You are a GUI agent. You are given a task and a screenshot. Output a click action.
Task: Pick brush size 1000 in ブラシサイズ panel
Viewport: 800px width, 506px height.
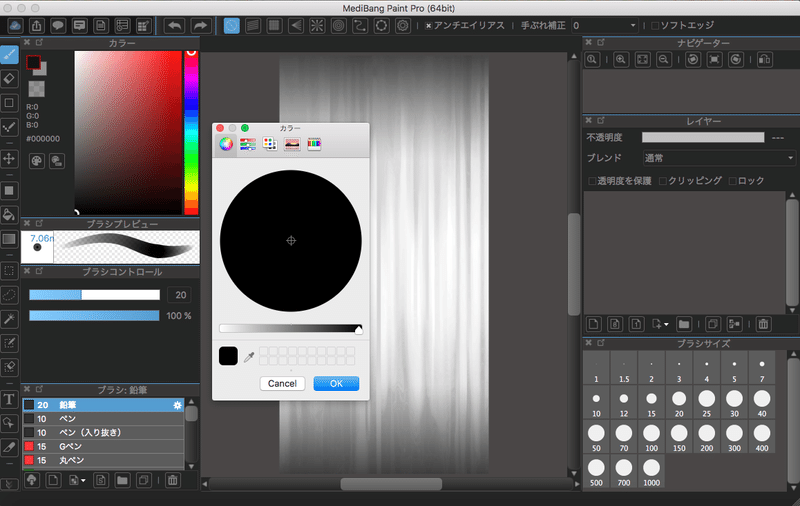point(652,472)
